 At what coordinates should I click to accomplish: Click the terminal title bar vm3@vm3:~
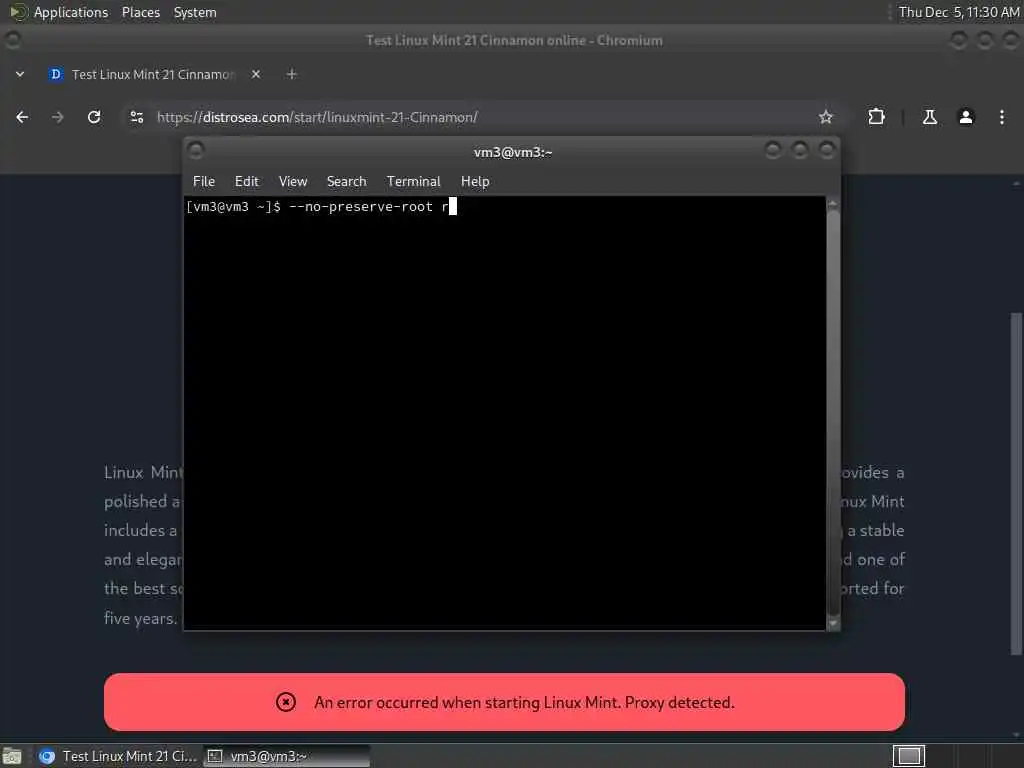pyautogui.click(x=513, y=152)
